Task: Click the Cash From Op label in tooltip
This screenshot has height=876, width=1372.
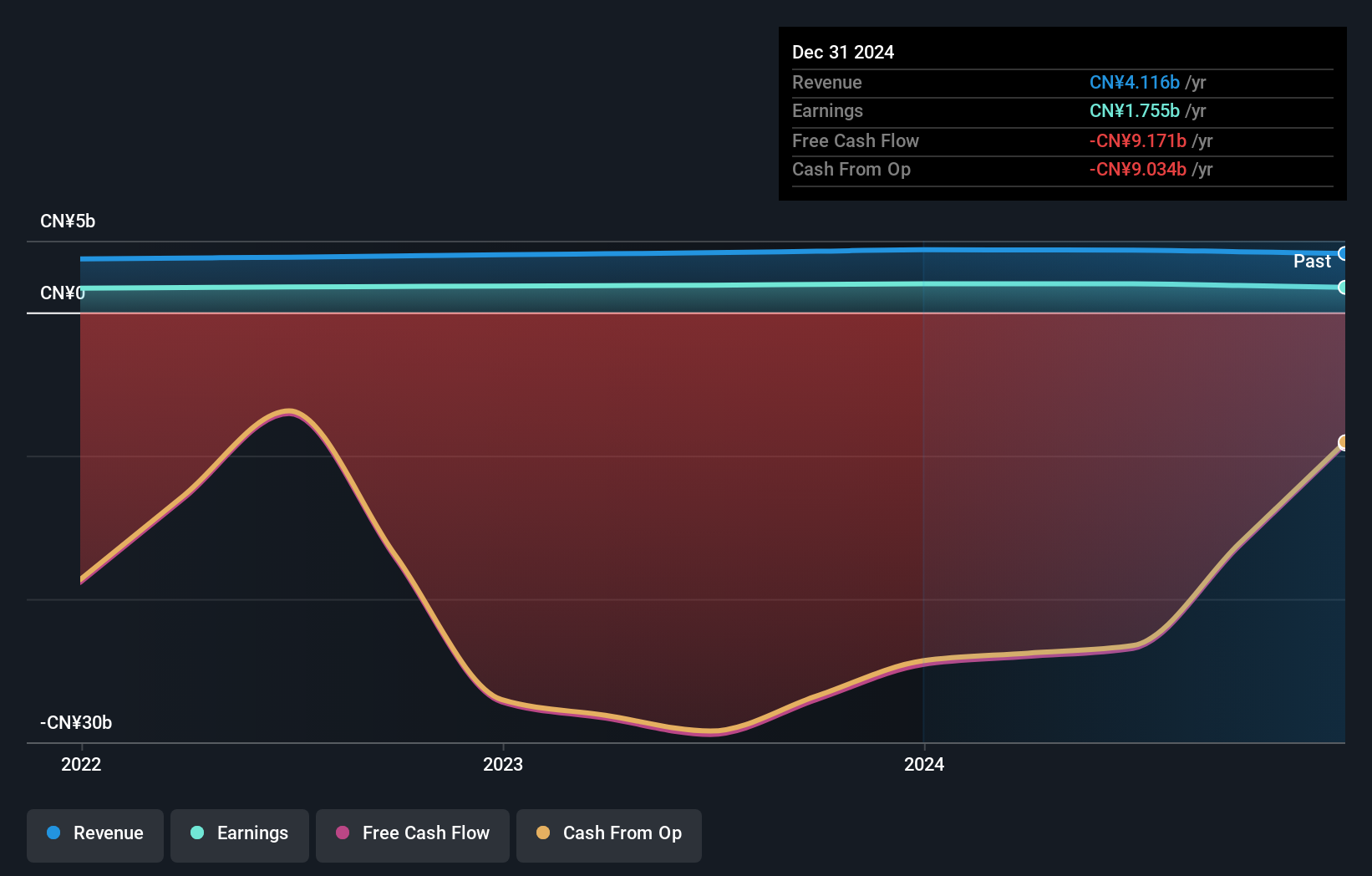Action: point(851,170)
